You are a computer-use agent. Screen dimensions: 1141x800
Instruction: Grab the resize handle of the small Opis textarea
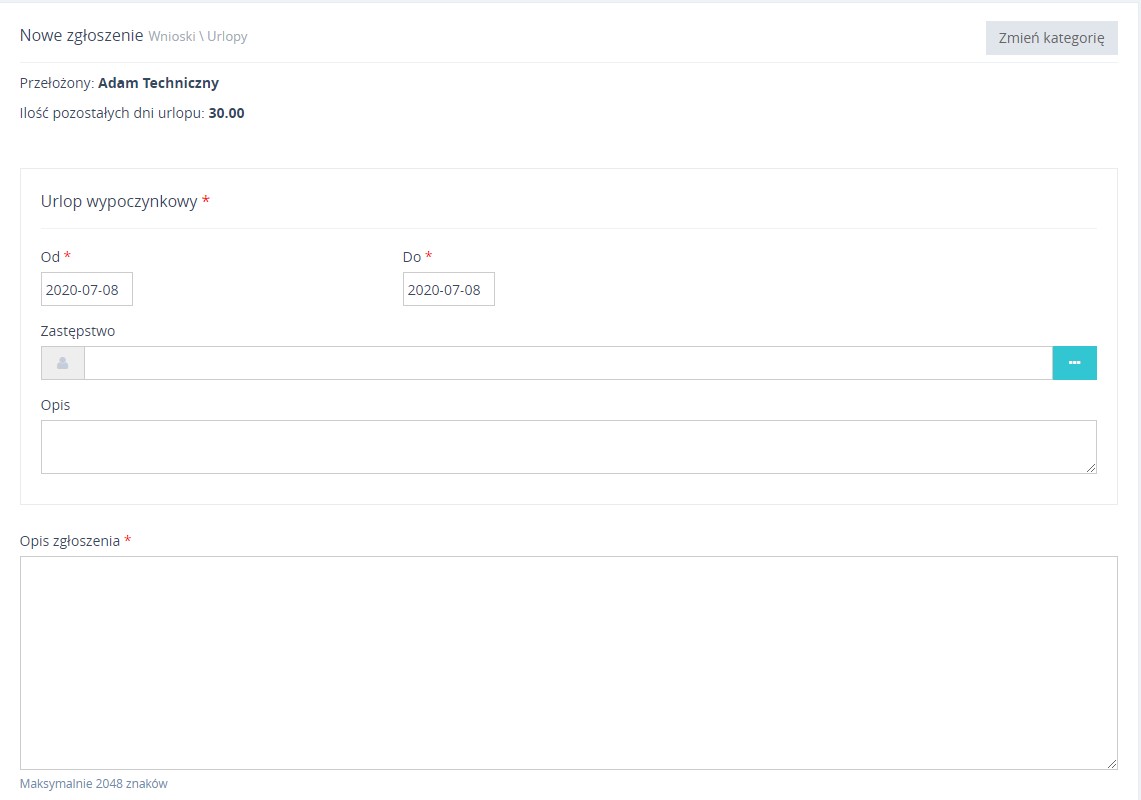(1091, 468)
